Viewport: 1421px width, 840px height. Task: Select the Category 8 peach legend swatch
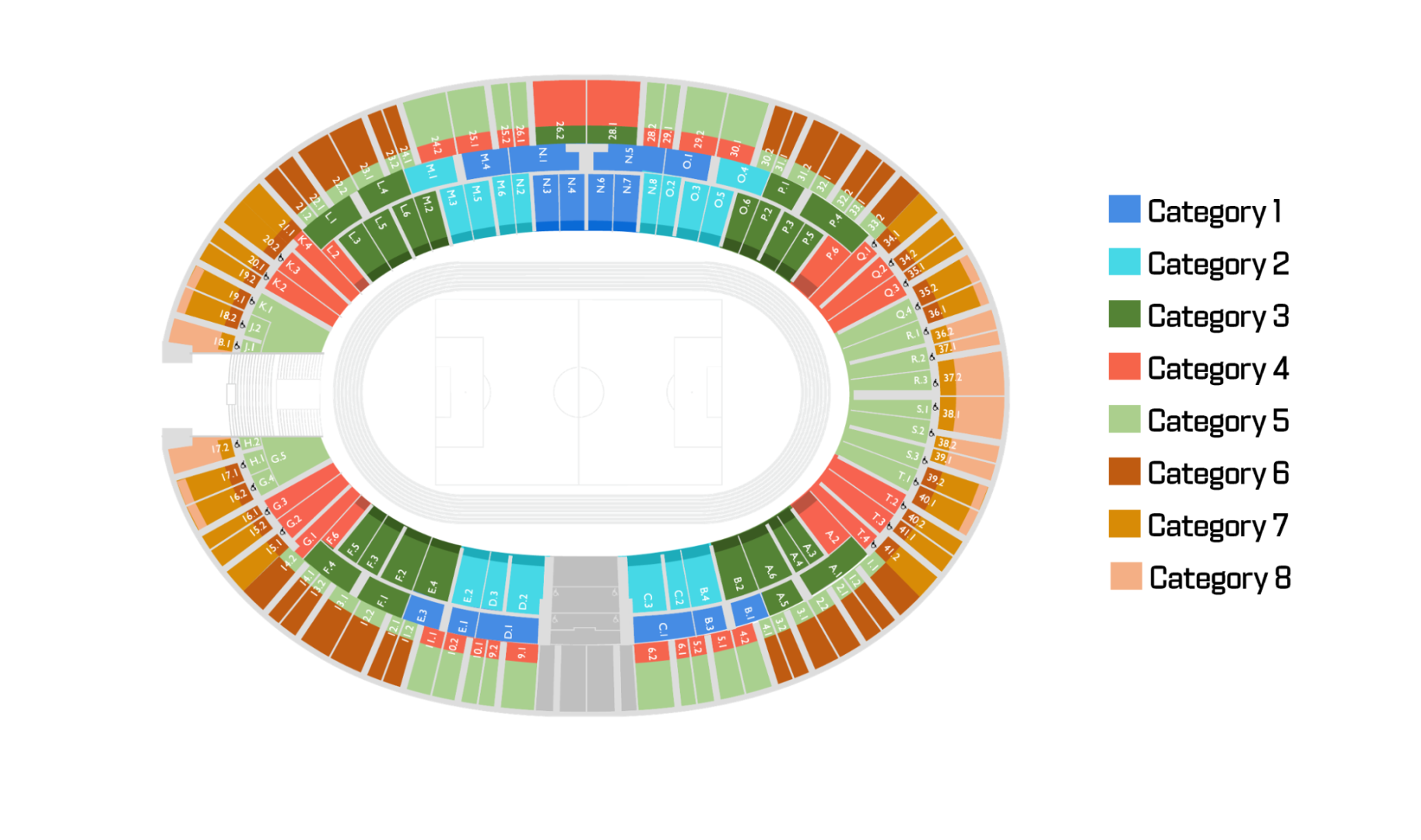[x=1125, y=576]
